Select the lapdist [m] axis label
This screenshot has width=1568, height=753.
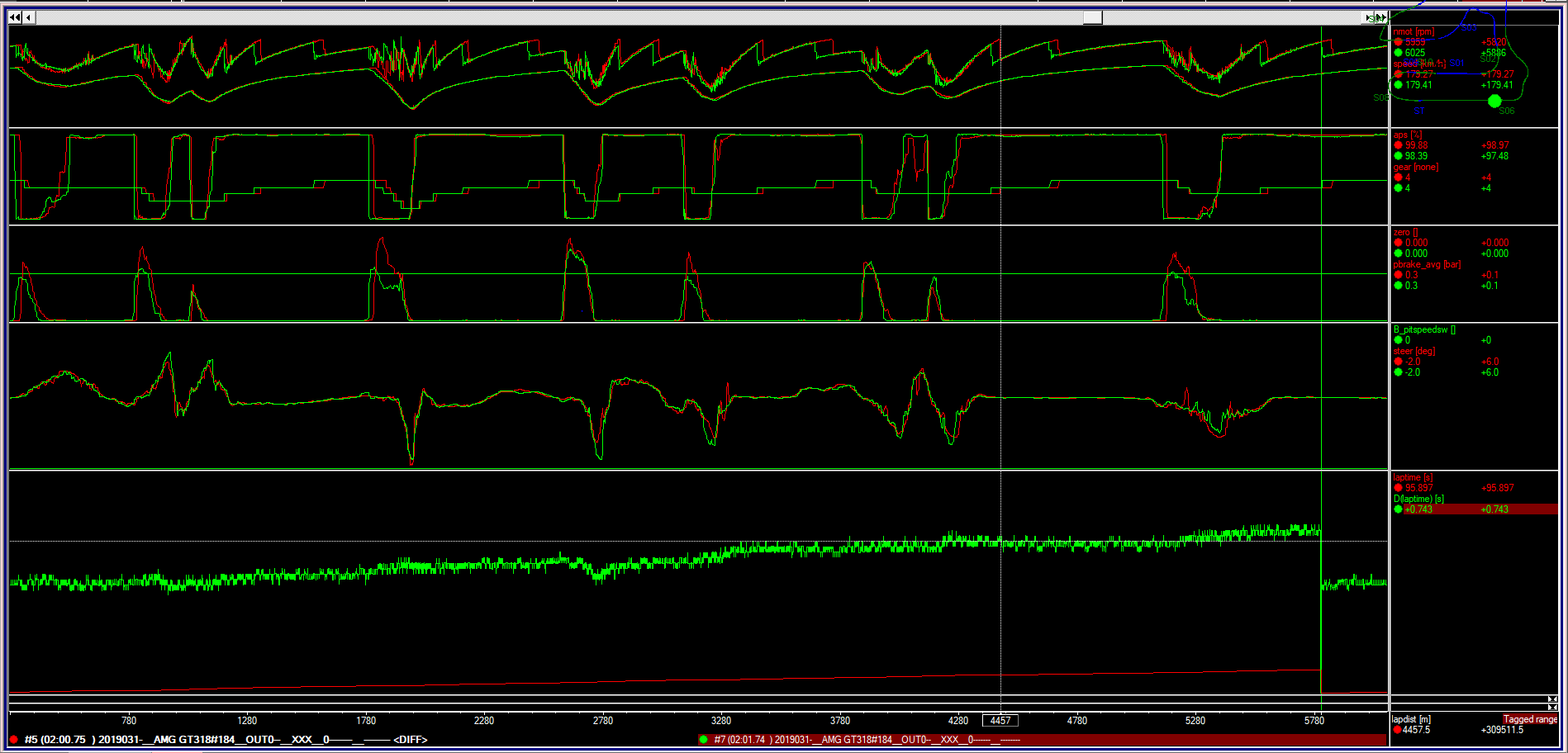point(1412,719)
